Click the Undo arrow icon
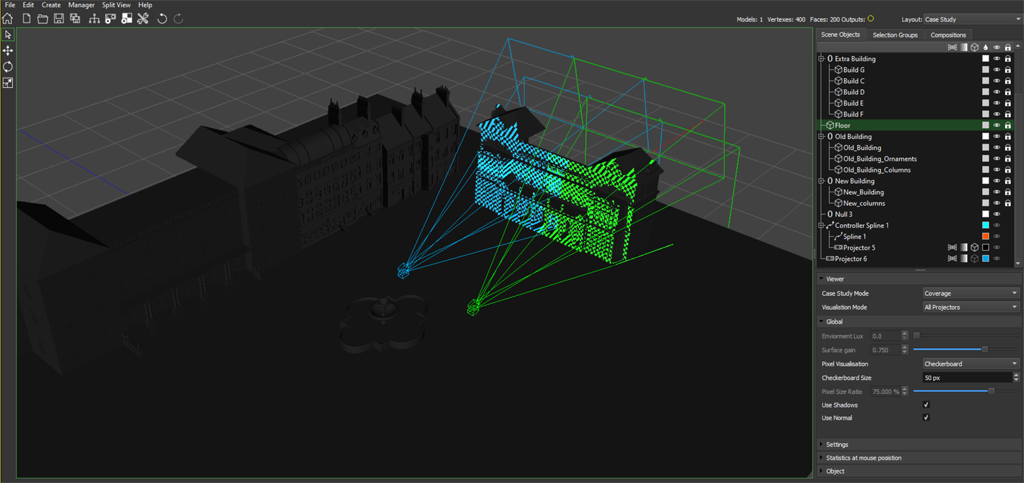The height and width of the screenshot is (483, 1024). 162,19
